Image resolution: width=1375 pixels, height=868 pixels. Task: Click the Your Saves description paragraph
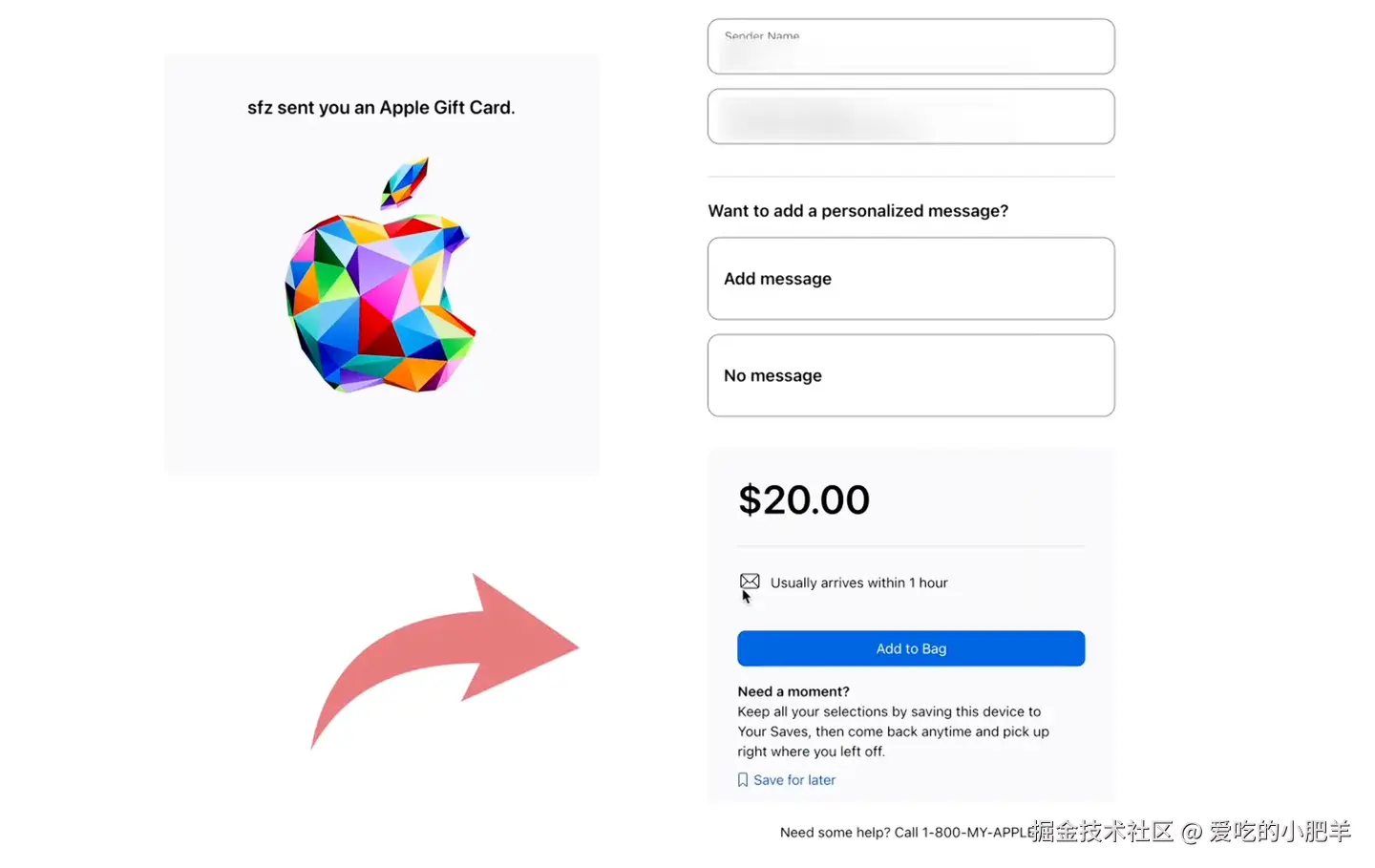coord(893,731)
